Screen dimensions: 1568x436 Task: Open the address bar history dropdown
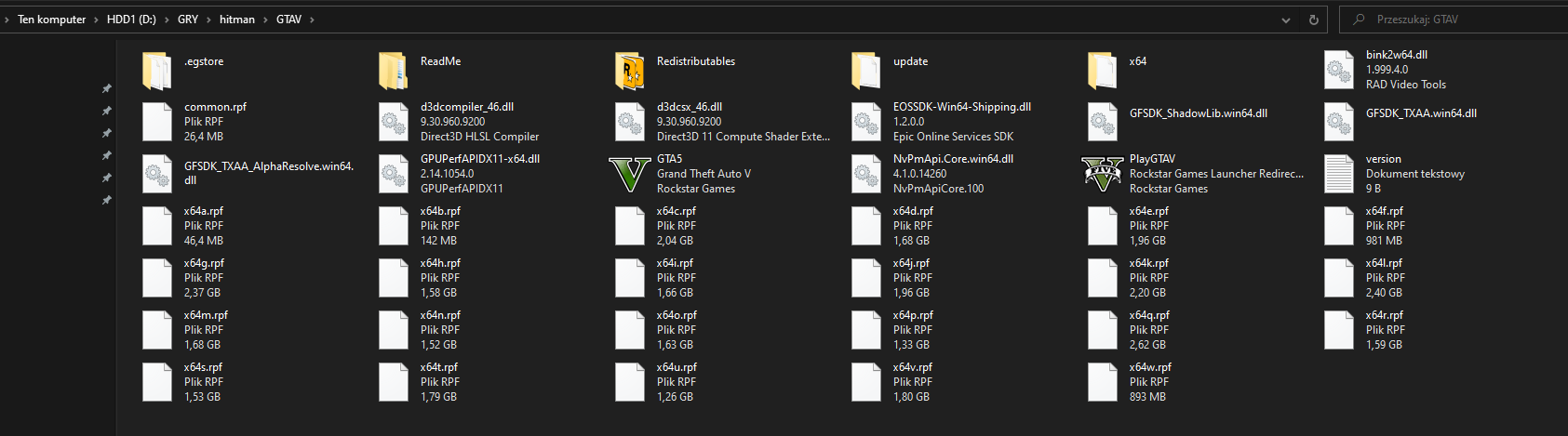click(1286, 20)
